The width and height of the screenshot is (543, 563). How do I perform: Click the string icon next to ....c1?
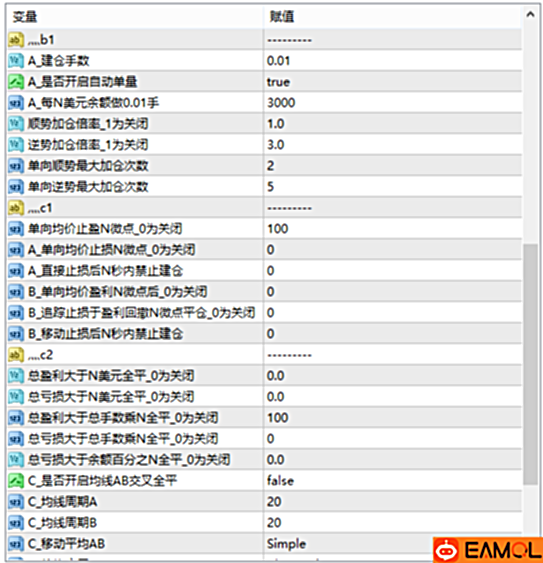pos(16,208)
